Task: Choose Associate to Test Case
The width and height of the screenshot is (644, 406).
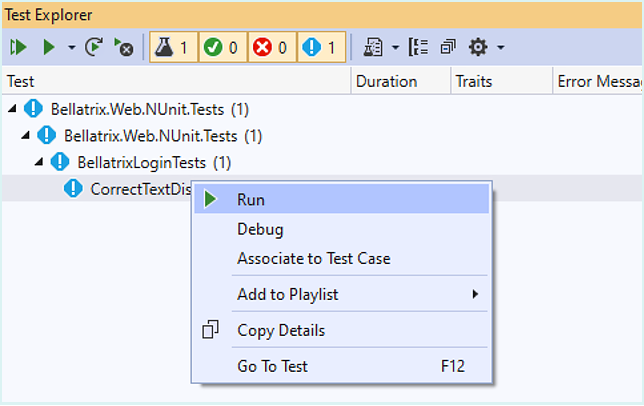Action: (x=342, y=259)
